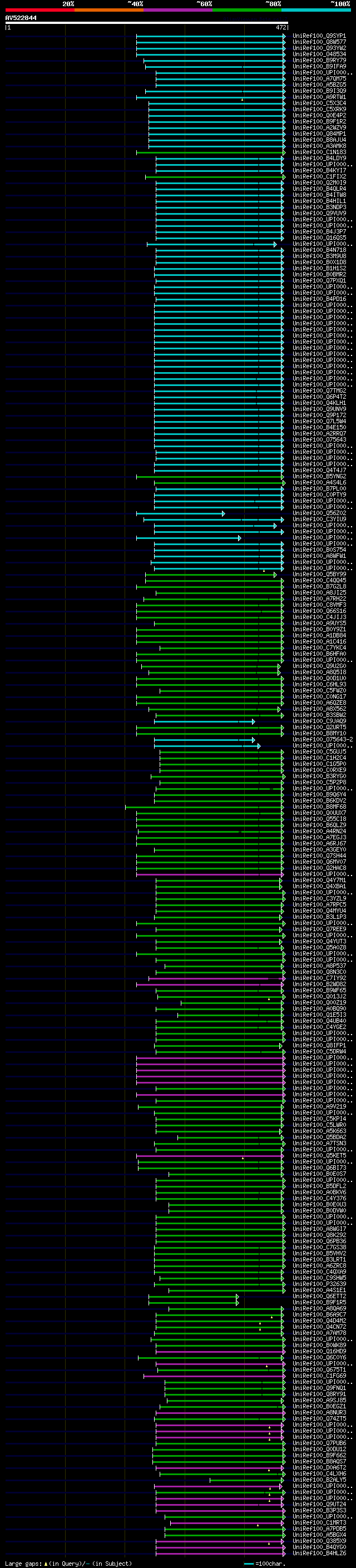Click the UniRef100_B8MF68 label

pyautogui.click(x=319, y=807)
